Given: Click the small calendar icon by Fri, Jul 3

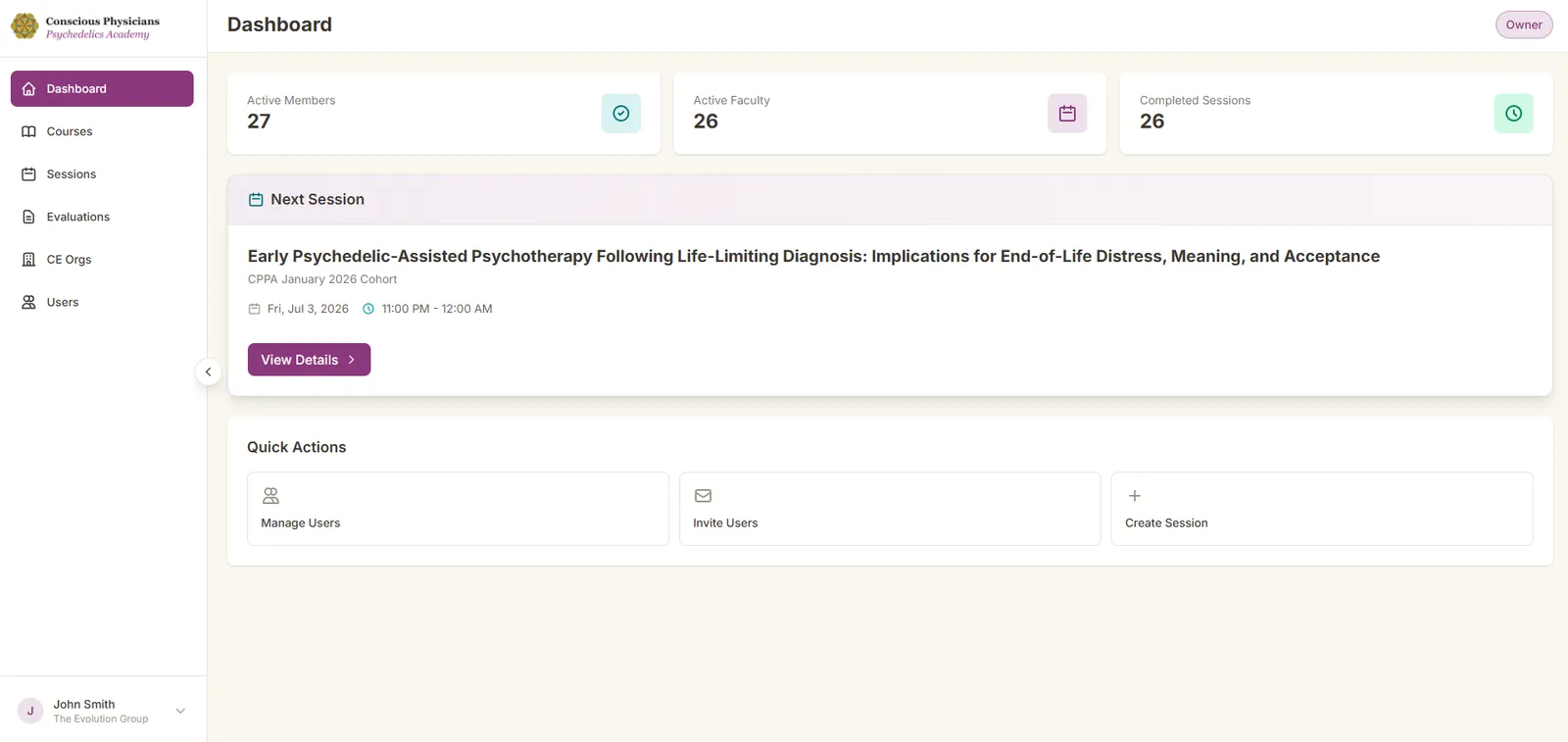Looking at the screenshot, I should click(254, 309).
